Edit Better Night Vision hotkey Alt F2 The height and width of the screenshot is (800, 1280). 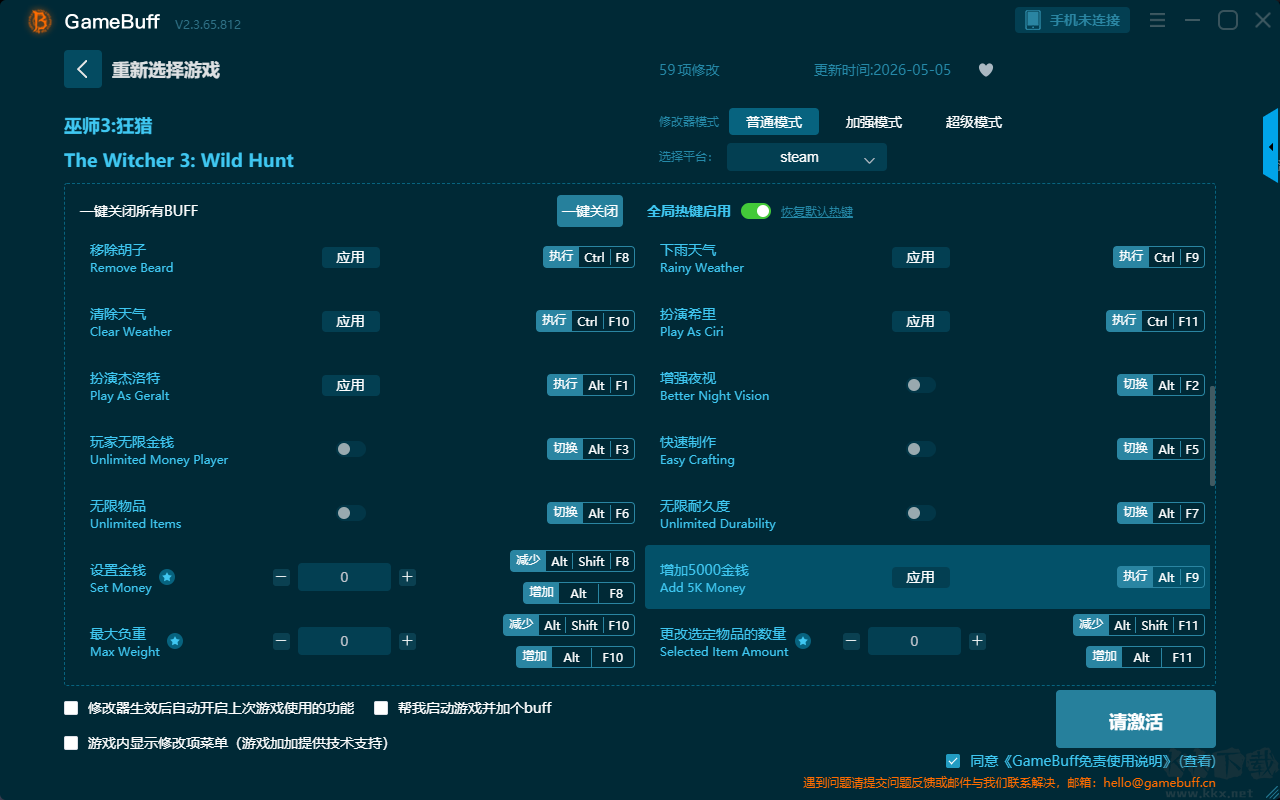point(1161,385)
